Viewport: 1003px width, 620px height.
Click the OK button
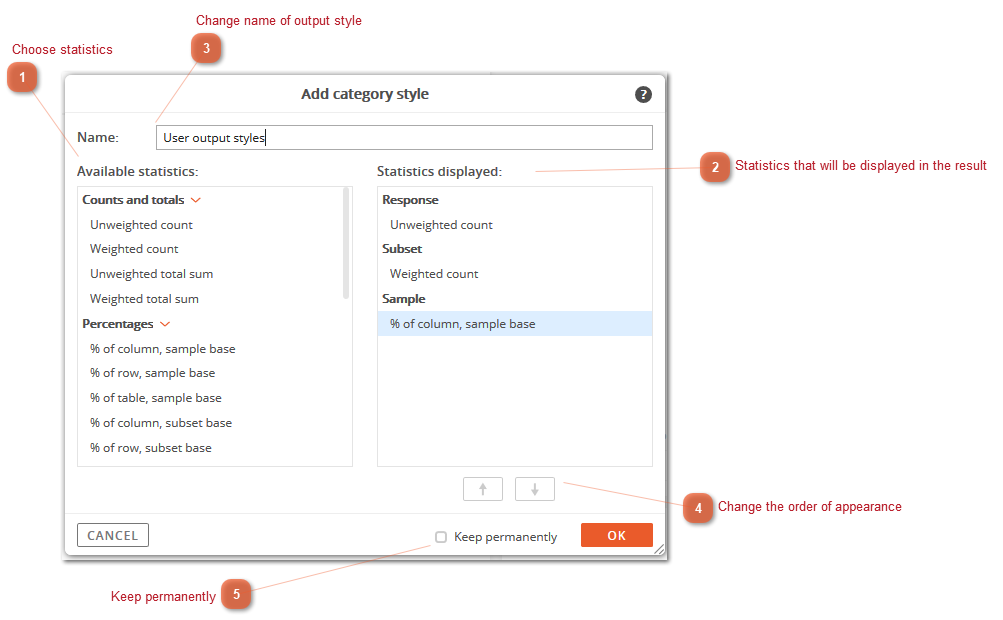(x=617, y=536)
